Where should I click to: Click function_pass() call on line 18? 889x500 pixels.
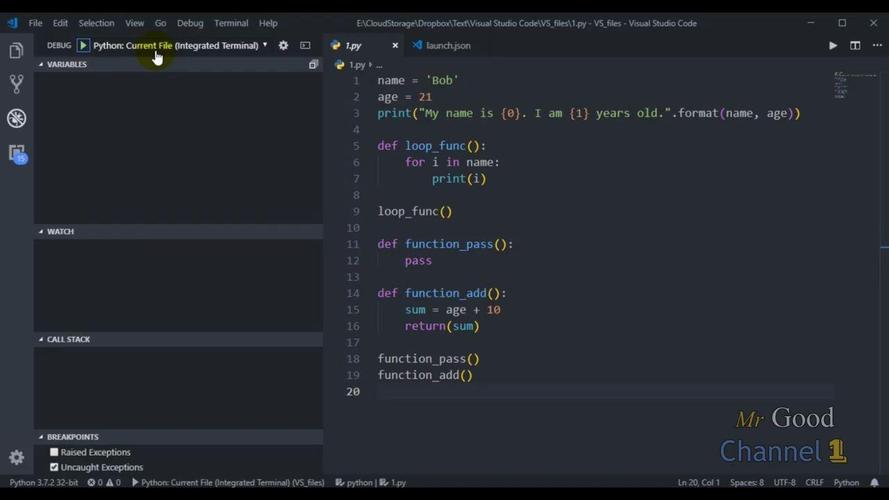pos(429,359)
